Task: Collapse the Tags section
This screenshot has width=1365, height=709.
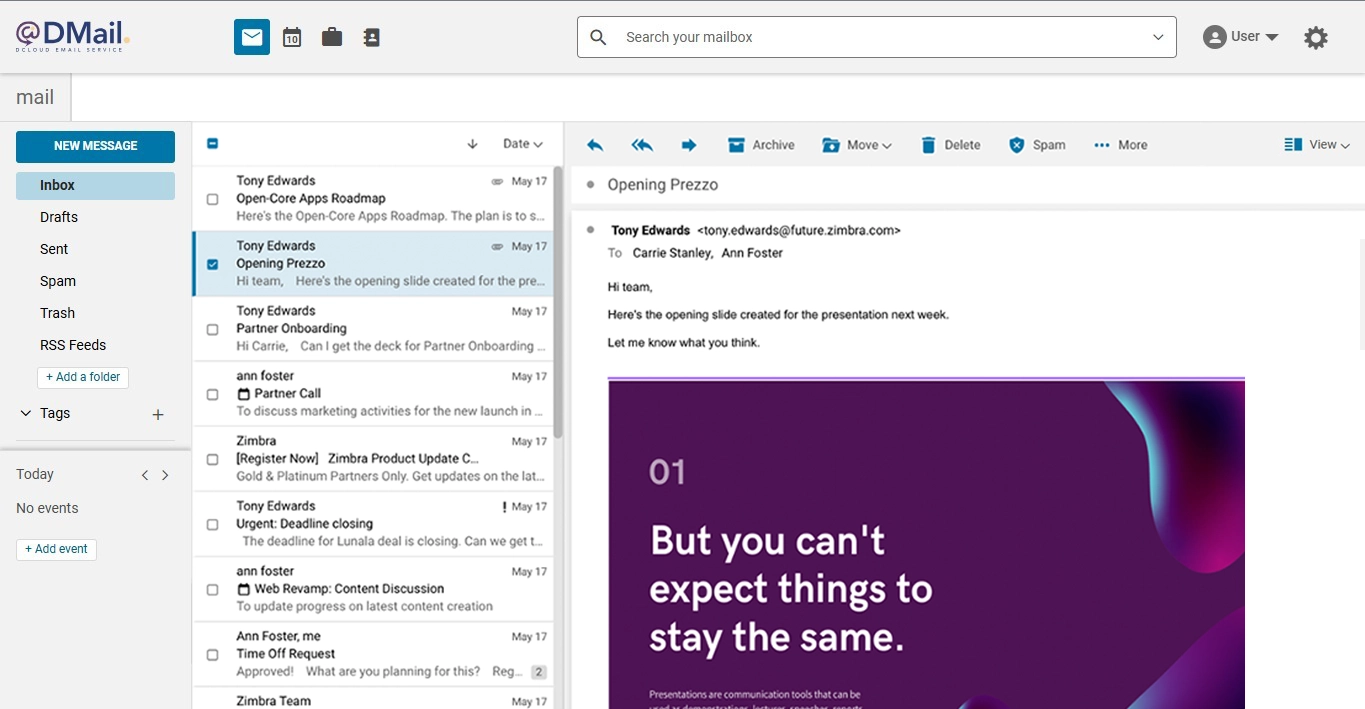Action: click(x=24, y=413)
